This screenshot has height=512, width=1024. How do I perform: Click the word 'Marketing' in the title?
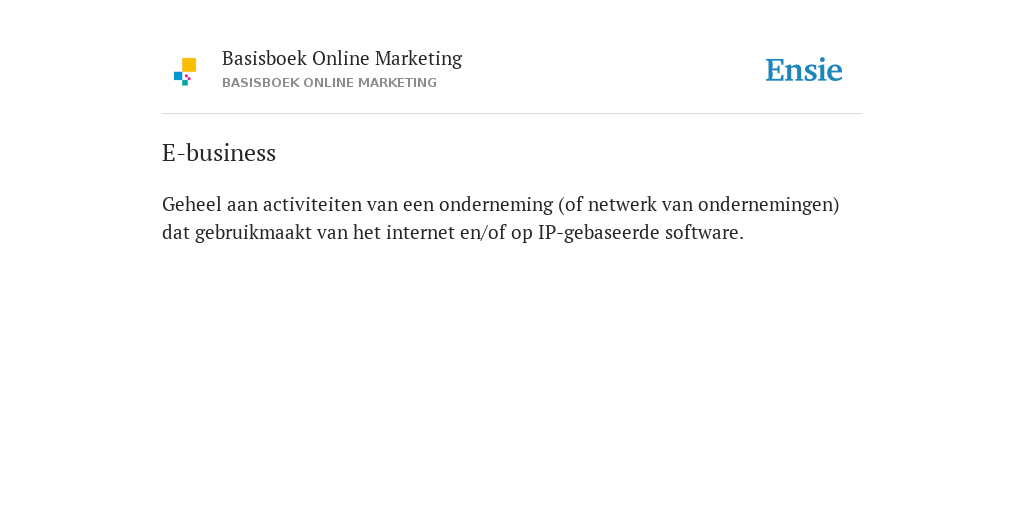pyautogui.click(x=419, y=59)
